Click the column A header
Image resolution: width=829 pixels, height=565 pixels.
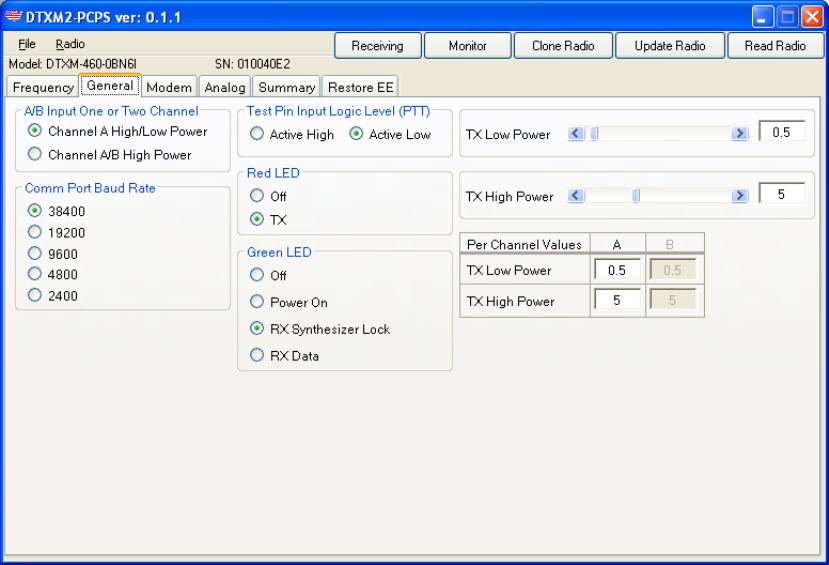(x=618, y=244)
